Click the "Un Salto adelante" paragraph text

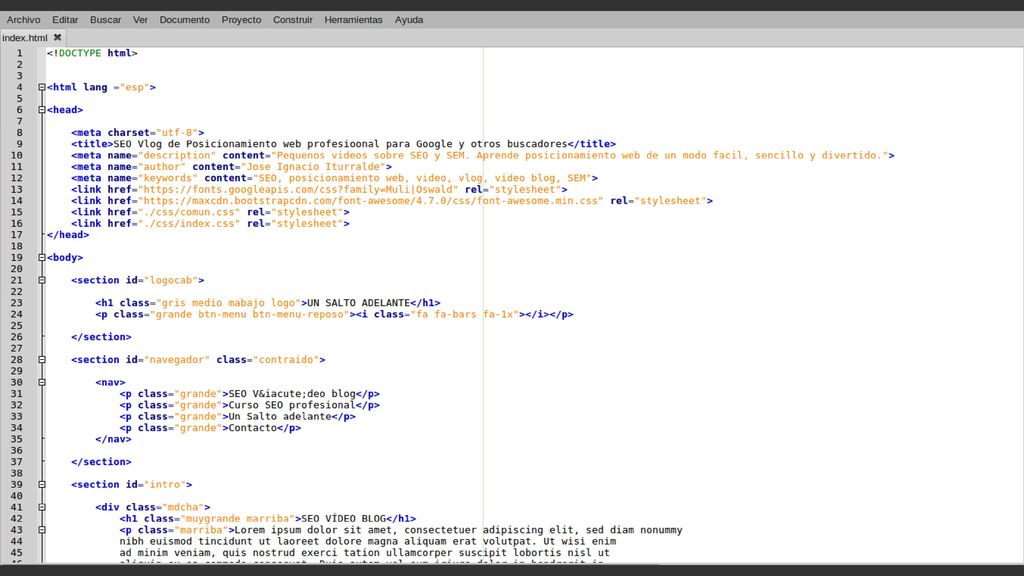[280, 417]
